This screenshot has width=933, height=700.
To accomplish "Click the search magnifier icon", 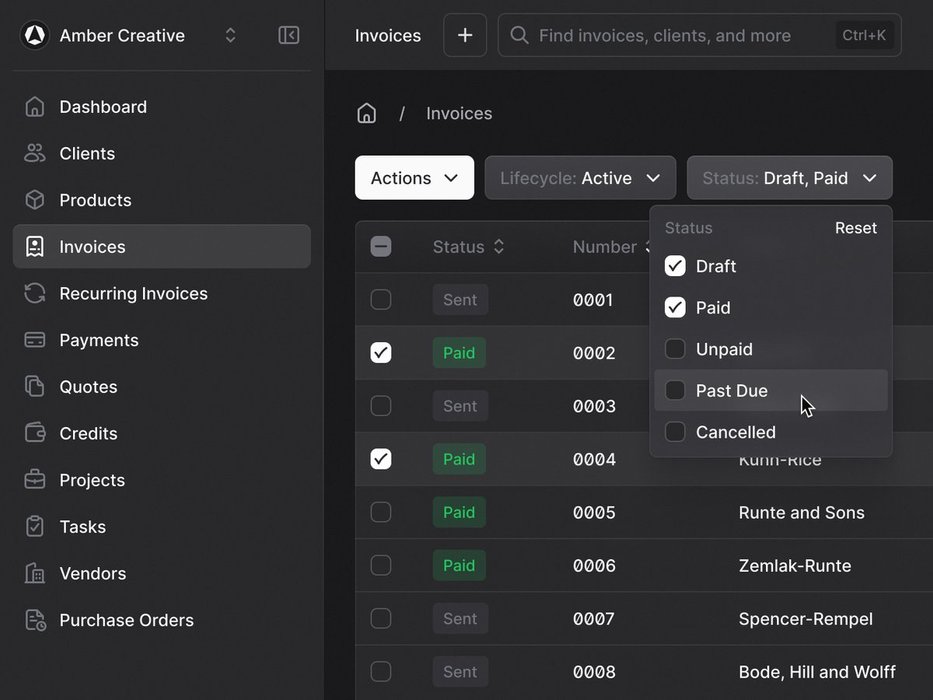I will tap(519, 35).
